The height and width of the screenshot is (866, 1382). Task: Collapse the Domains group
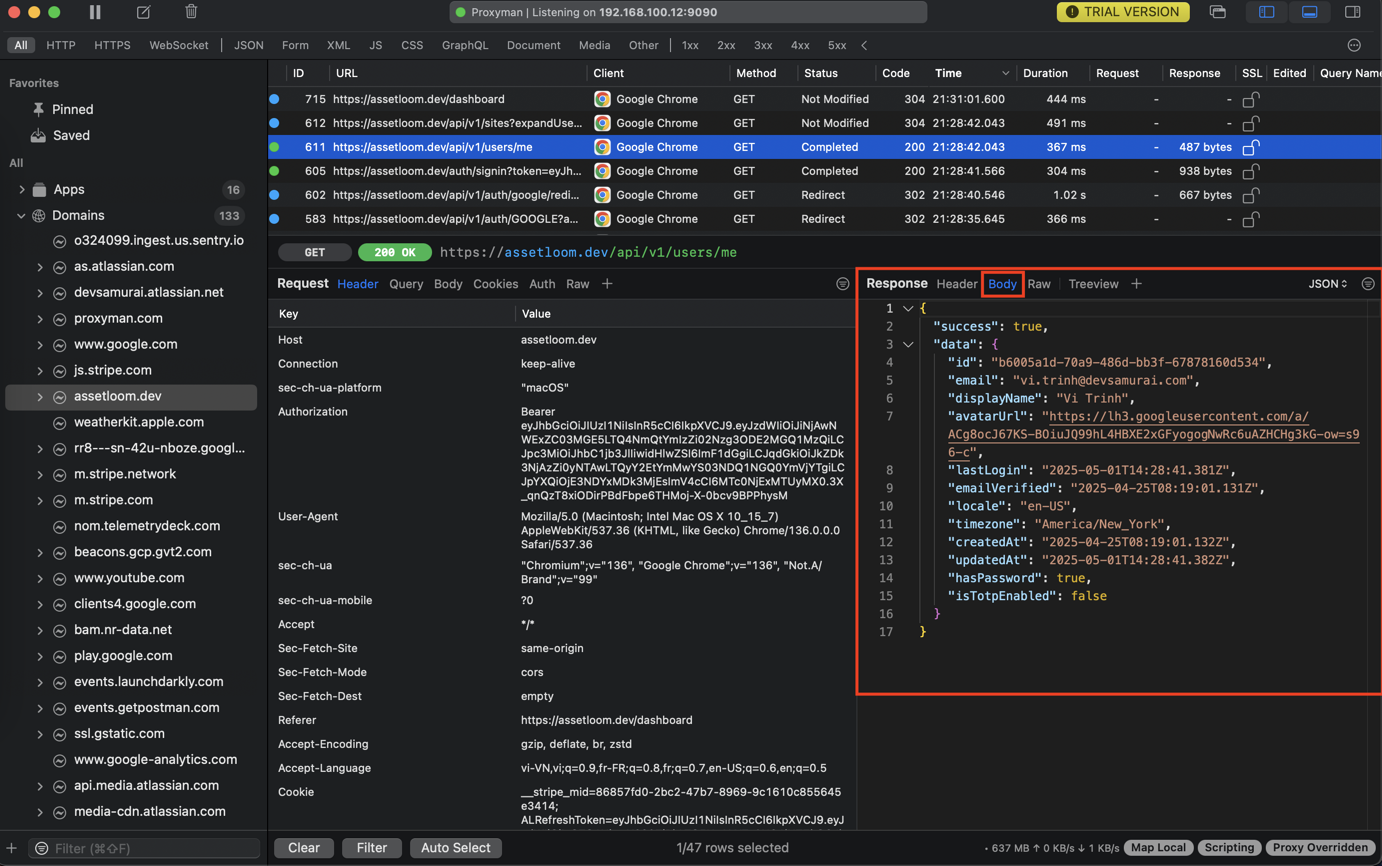point(22,215)
